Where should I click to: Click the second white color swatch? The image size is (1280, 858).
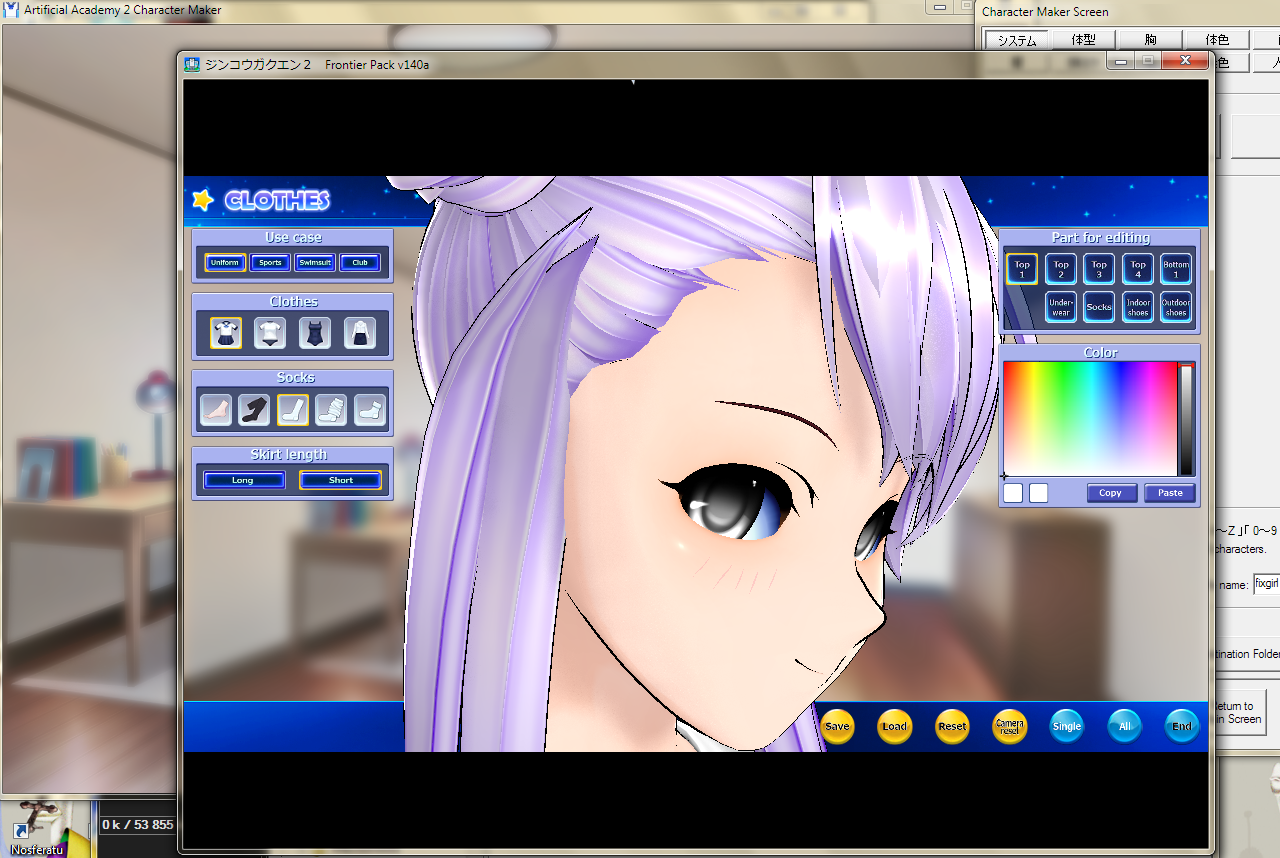pos(1039,493)
